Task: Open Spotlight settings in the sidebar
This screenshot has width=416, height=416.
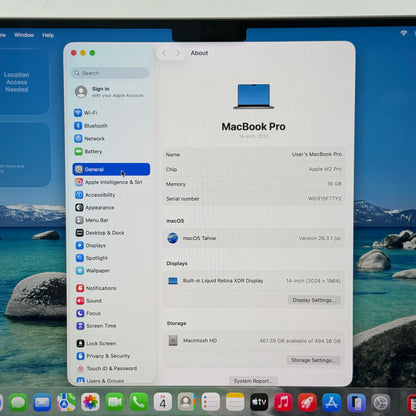Action: [92, 258]
